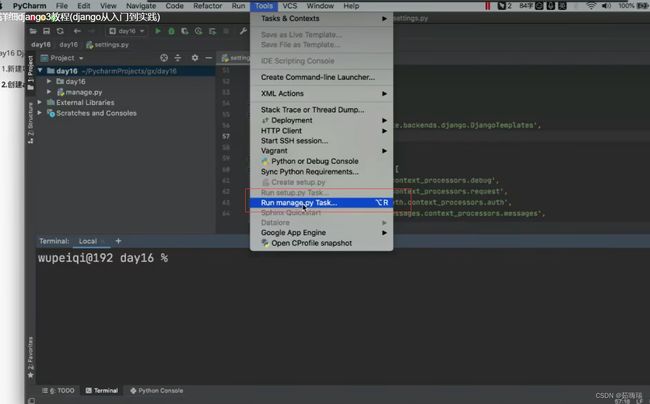The width and height of the screenshot is (650, 404).
Task: Click the Run with Coverage icon
Action: click(185, 31)
